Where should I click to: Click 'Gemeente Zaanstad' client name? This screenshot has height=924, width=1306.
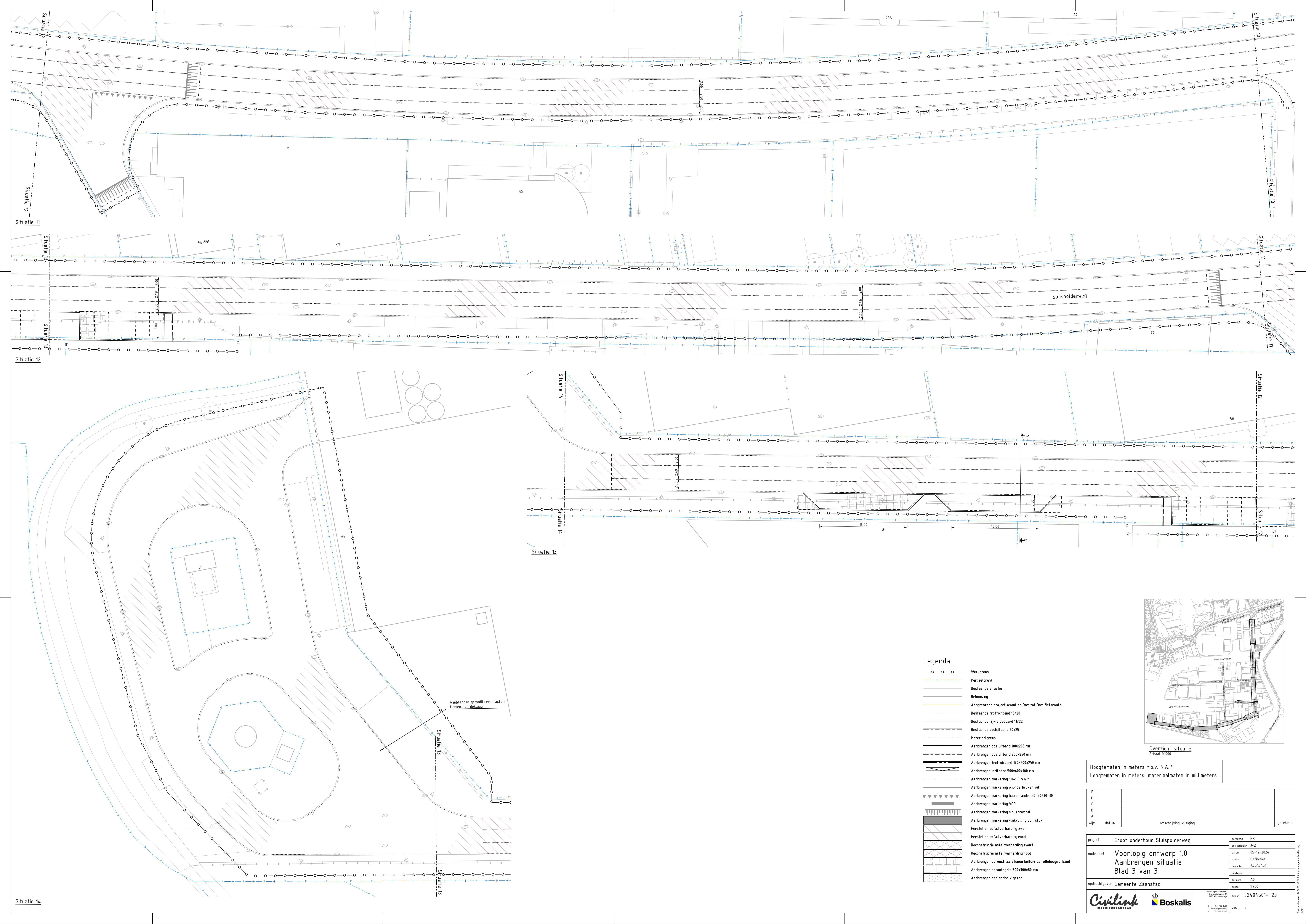point(1137,884)
